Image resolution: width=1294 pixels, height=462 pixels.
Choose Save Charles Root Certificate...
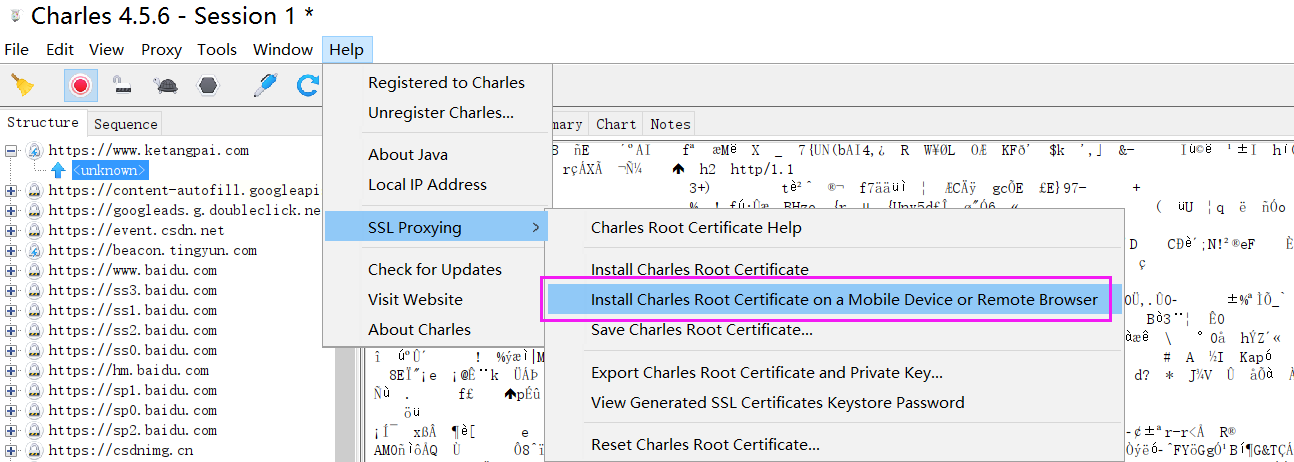coord(702,329)
